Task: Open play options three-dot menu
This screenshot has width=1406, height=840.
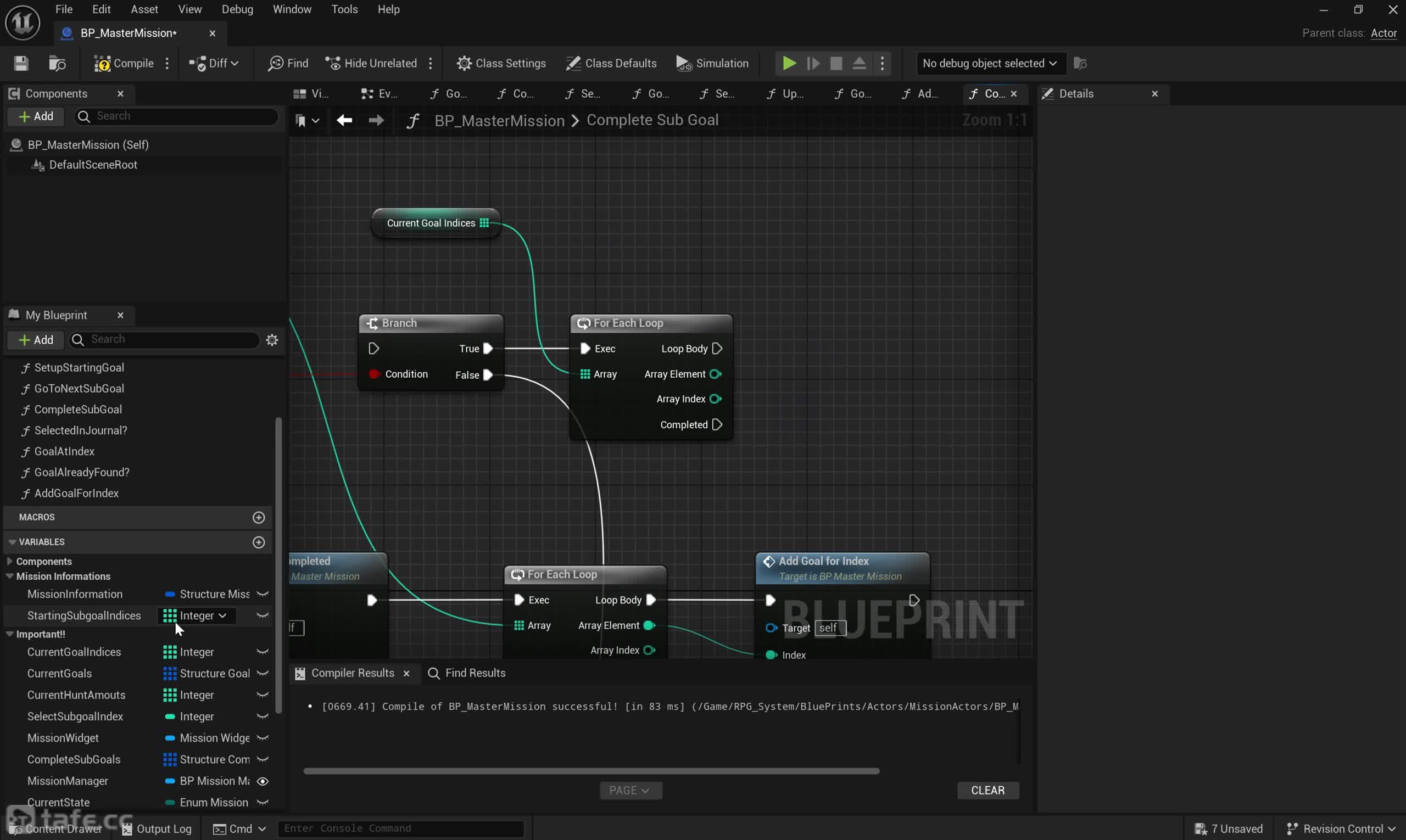Action: pyautogui.click(x=882, y=63)
